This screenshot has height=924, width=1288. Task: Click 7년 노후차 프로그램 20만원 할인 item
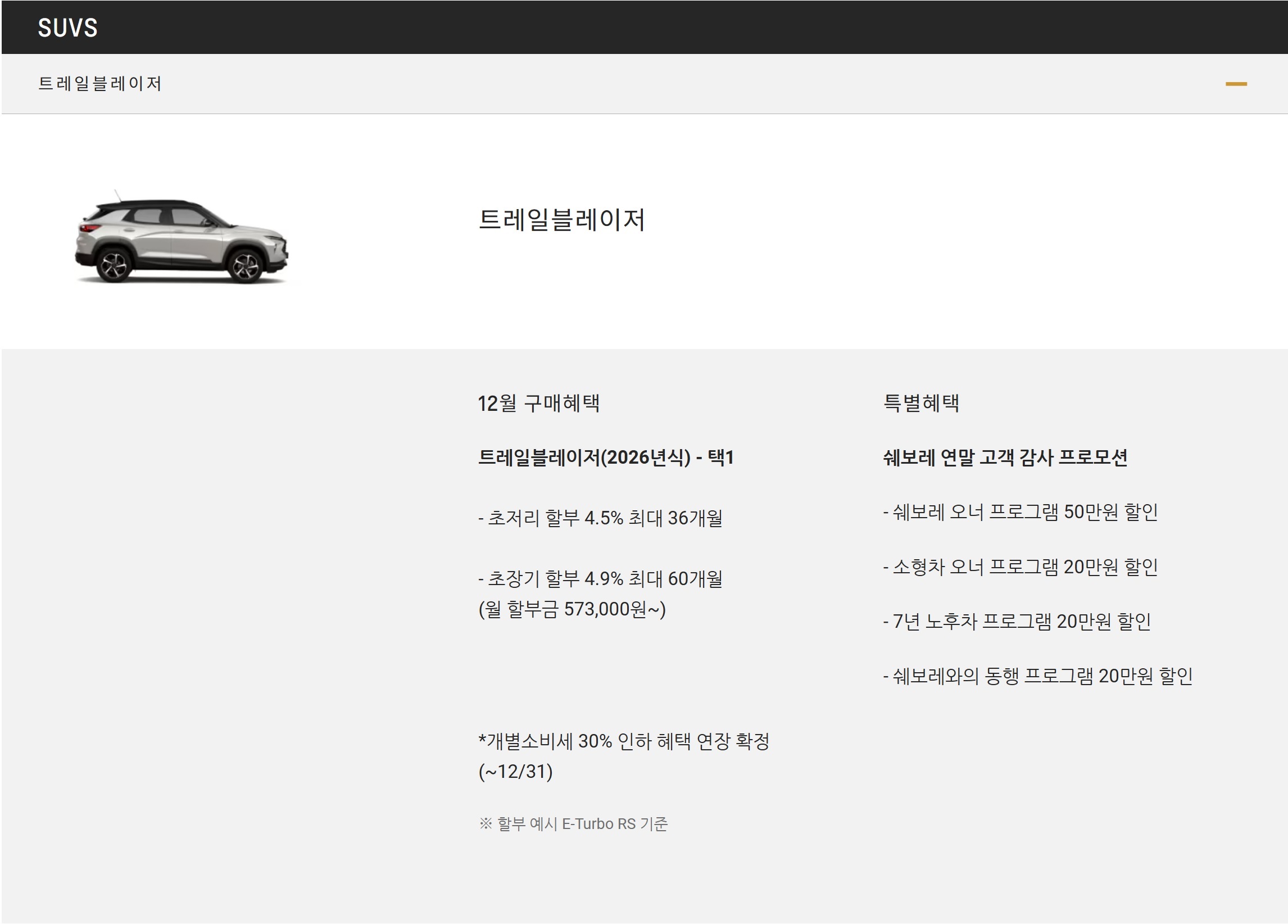tap(1017, 621)
